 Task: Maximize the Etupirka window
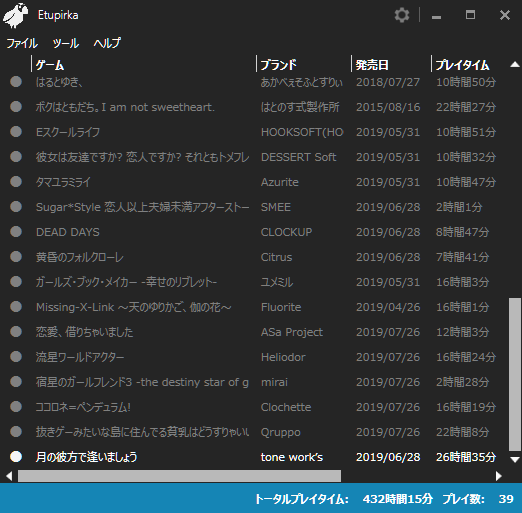(x=470, y=15)
